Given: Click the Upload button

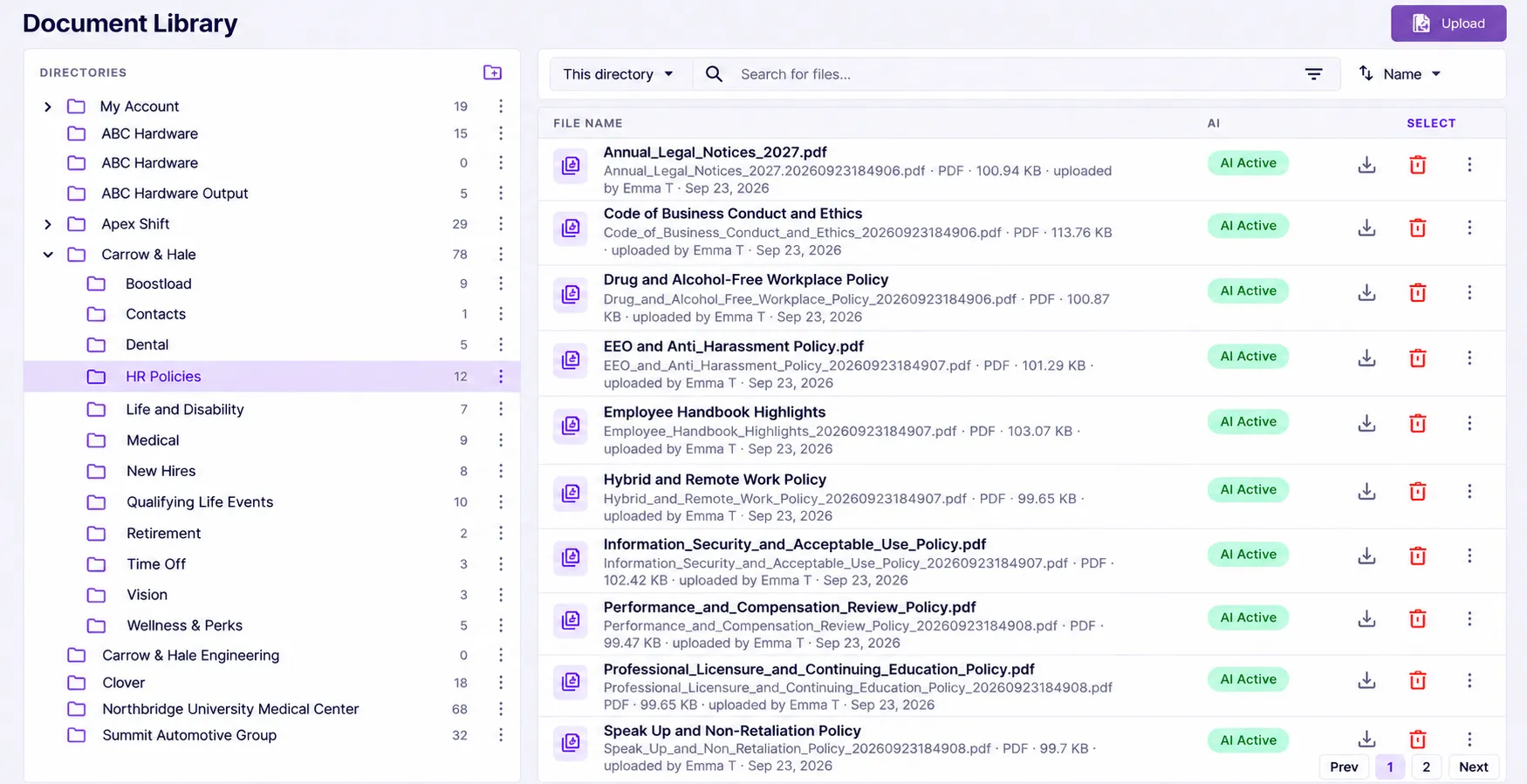Looking at the screenshot, I should click(x=1448, y=24).
